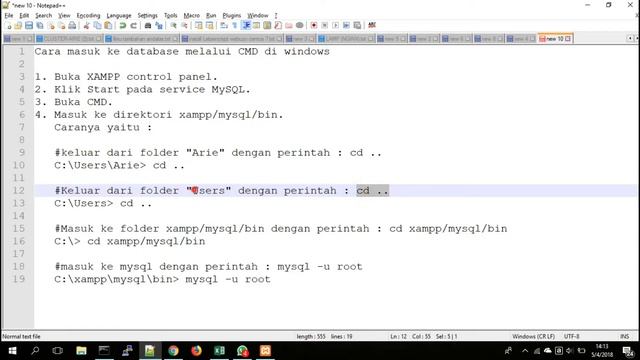Open the File menu

click(9, 16)
